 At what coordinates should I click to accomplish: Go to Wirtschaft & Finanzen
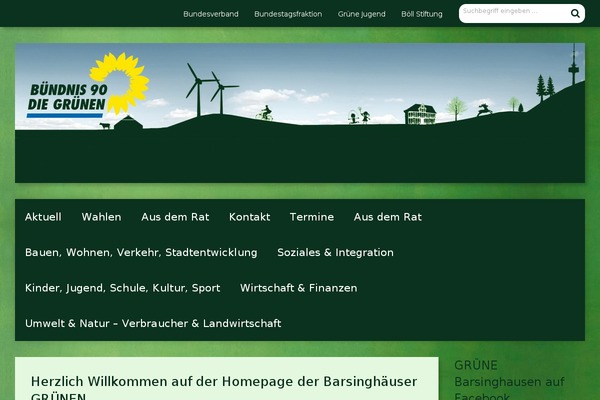[298, 288]
